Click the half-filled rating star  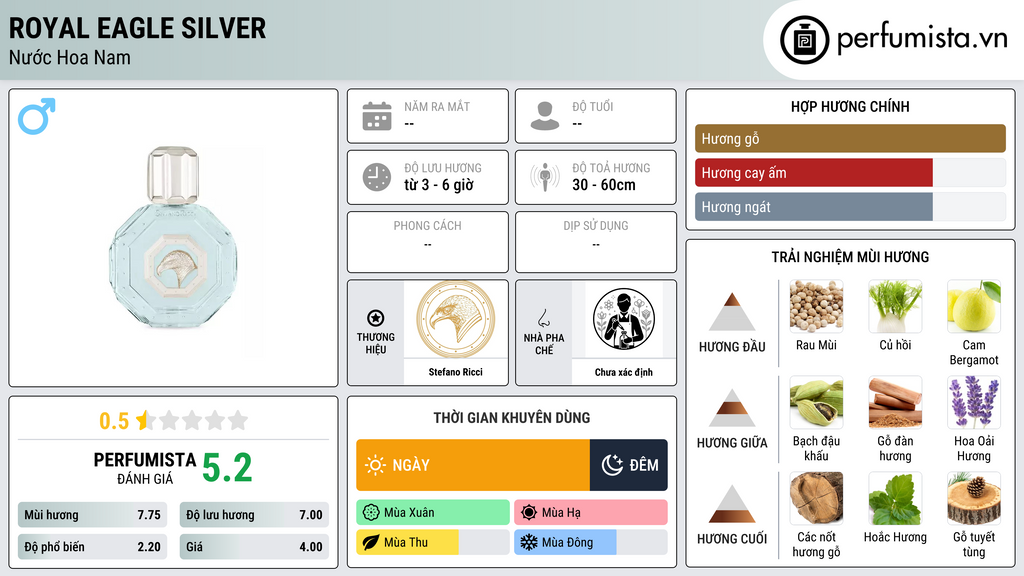pos(144,420)
